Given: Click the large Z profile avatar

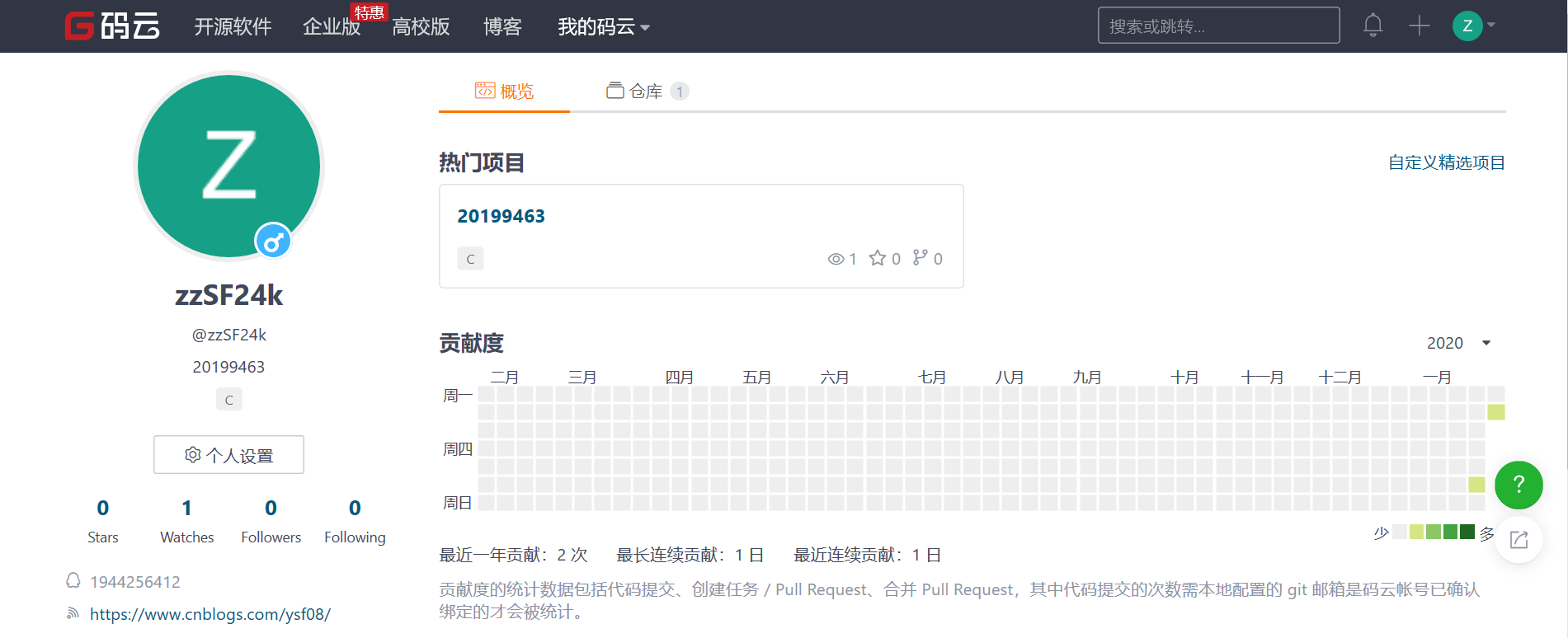Looking at the screenshot, I should tap(228, 166).
